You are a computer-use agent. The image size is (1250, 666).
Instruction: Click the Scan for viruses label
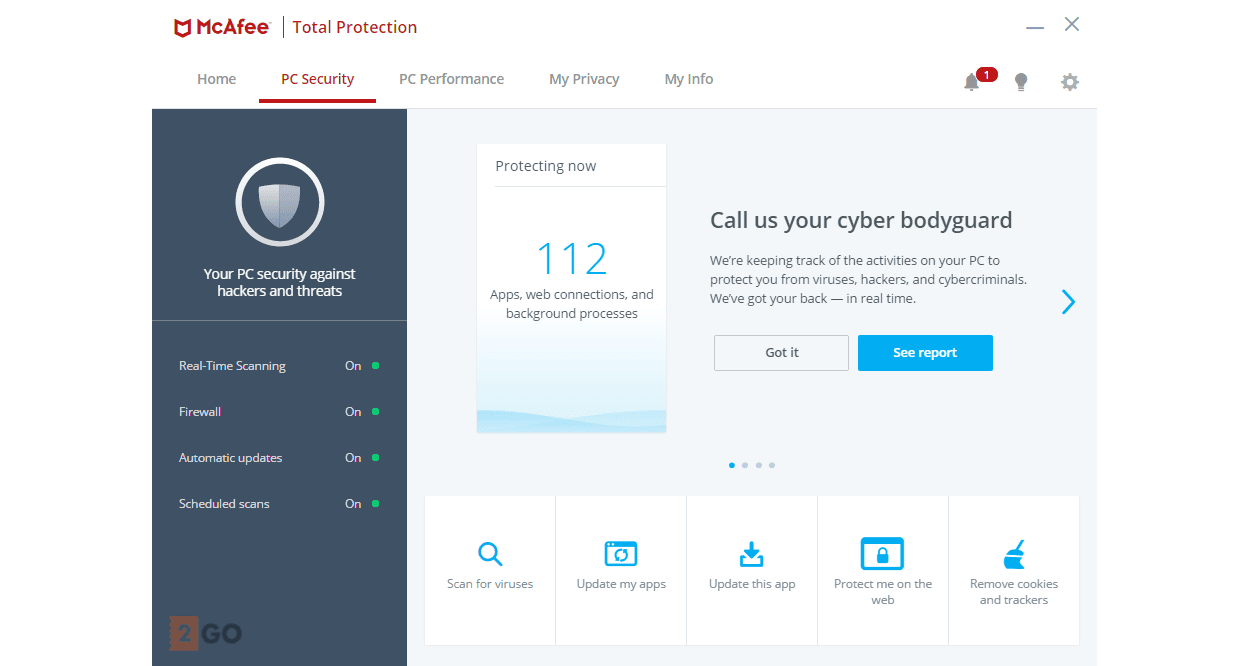click(x=490, y=584)
